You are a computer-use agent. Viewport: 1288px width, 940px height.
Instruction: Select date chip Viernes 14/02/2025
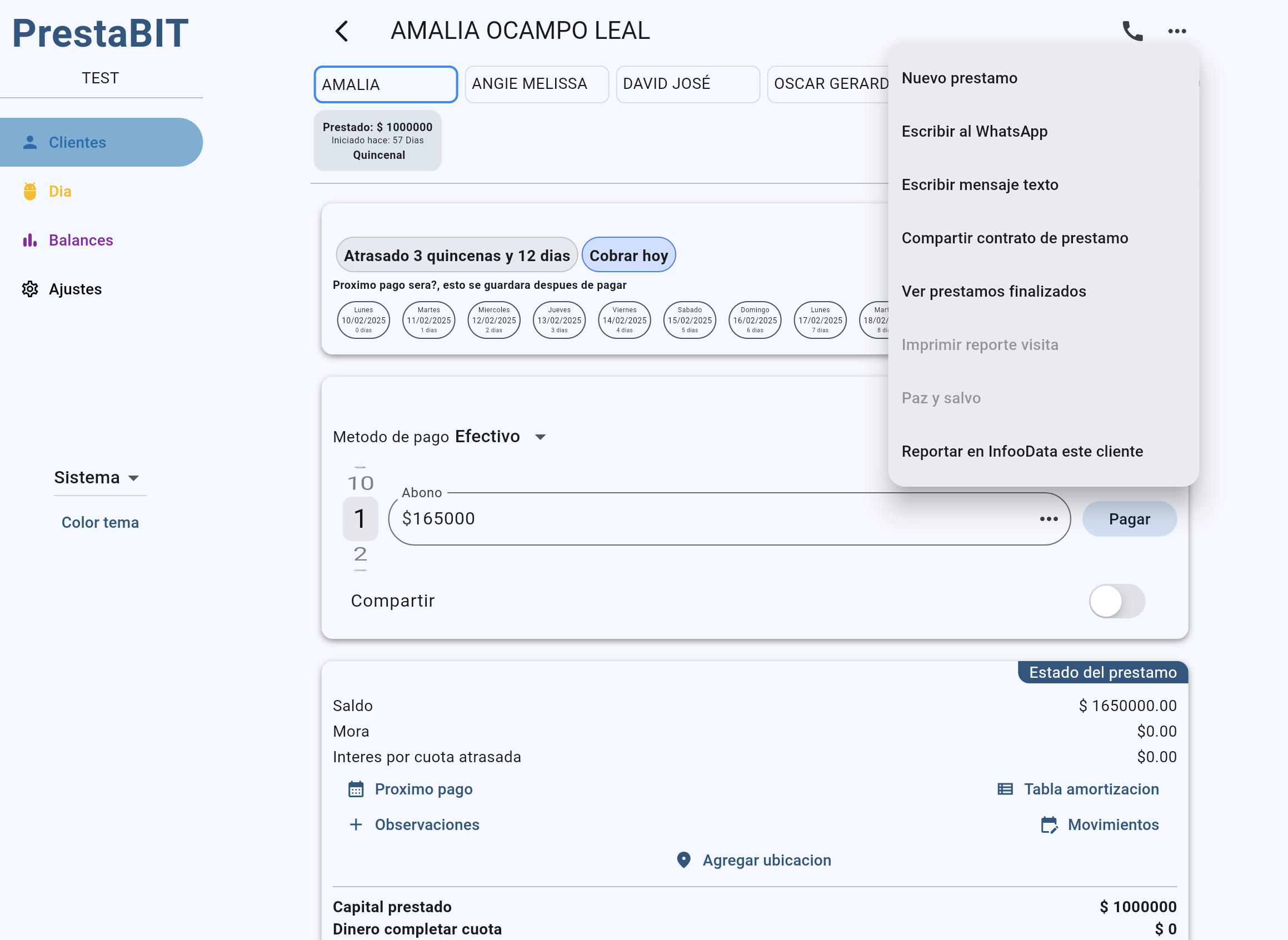point(625,320)
